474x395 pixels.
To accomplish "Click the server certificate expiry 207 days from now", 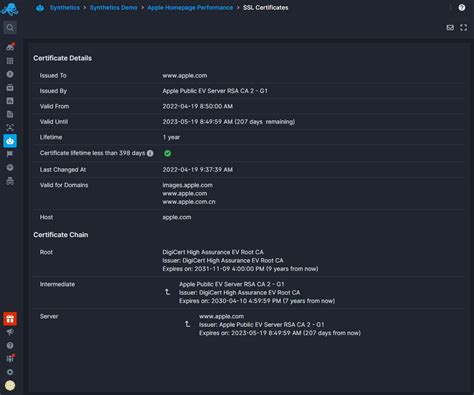I will point(280,333).
